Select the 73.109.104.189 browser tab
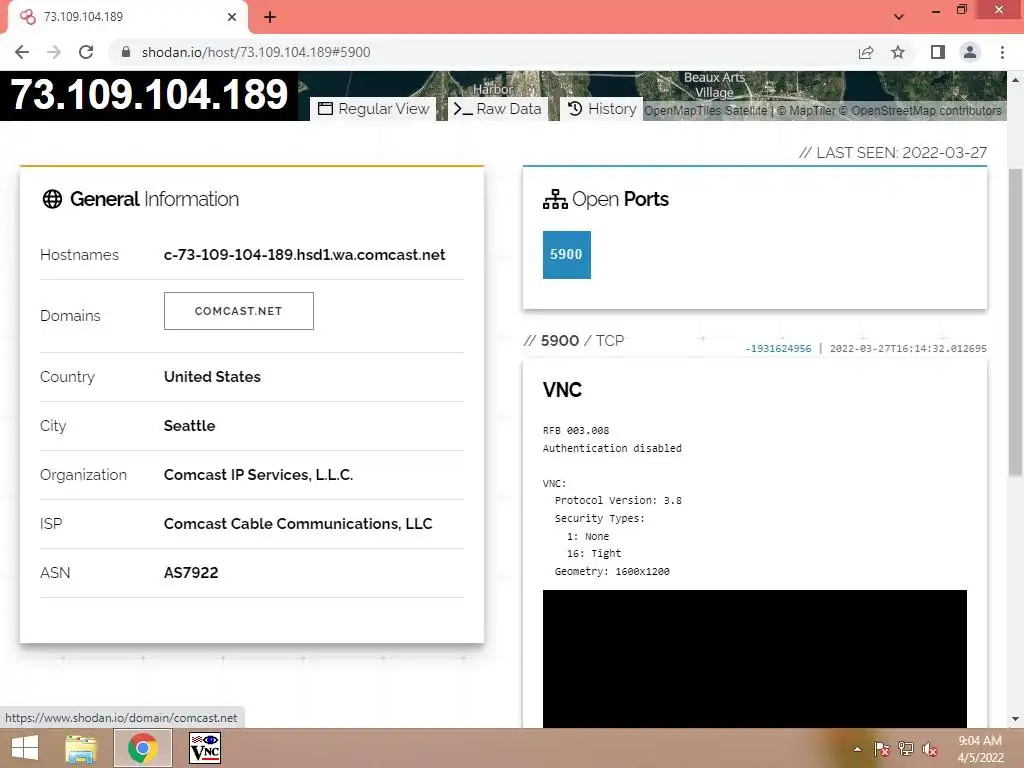The image size is (1024, 768). tap(127, 17)
